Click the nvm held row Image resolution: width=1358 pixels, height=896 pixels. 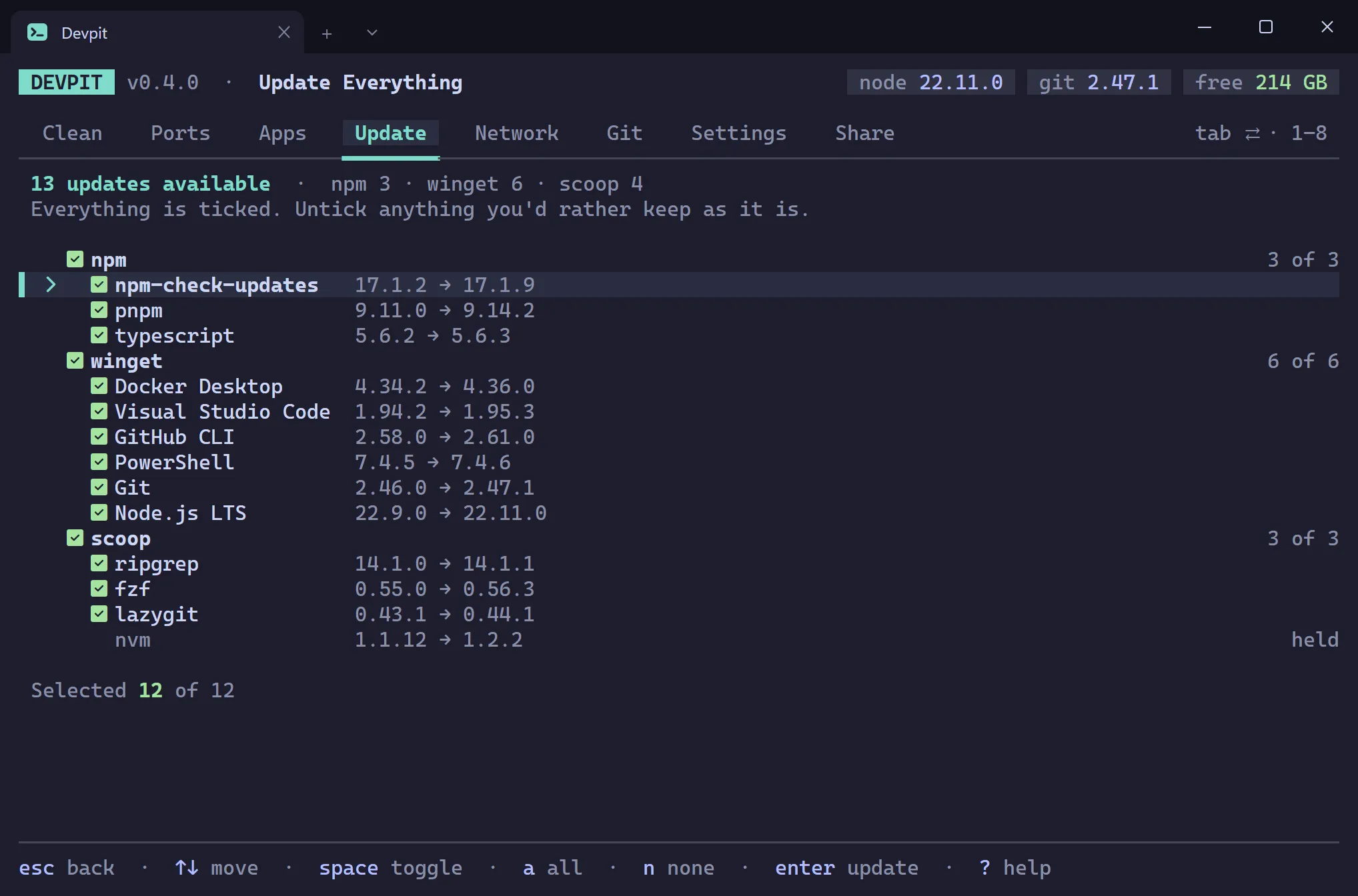point(679,639)
